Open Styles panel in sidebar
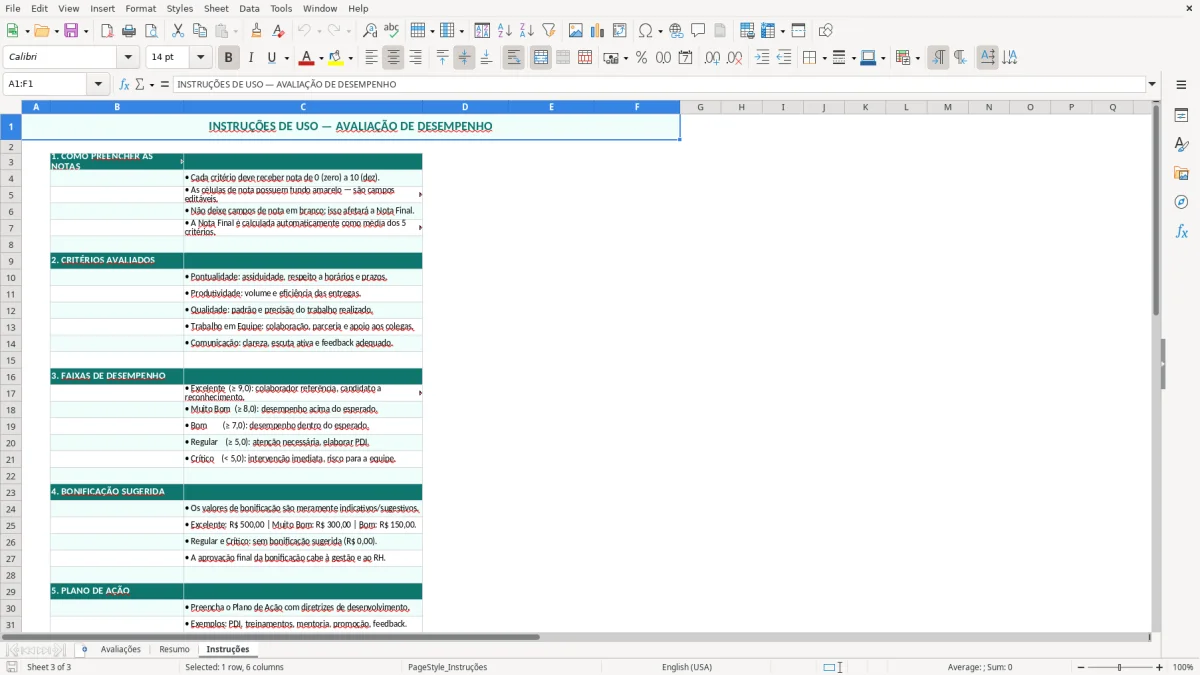1200x675 pixels. tap(1181, 145)
